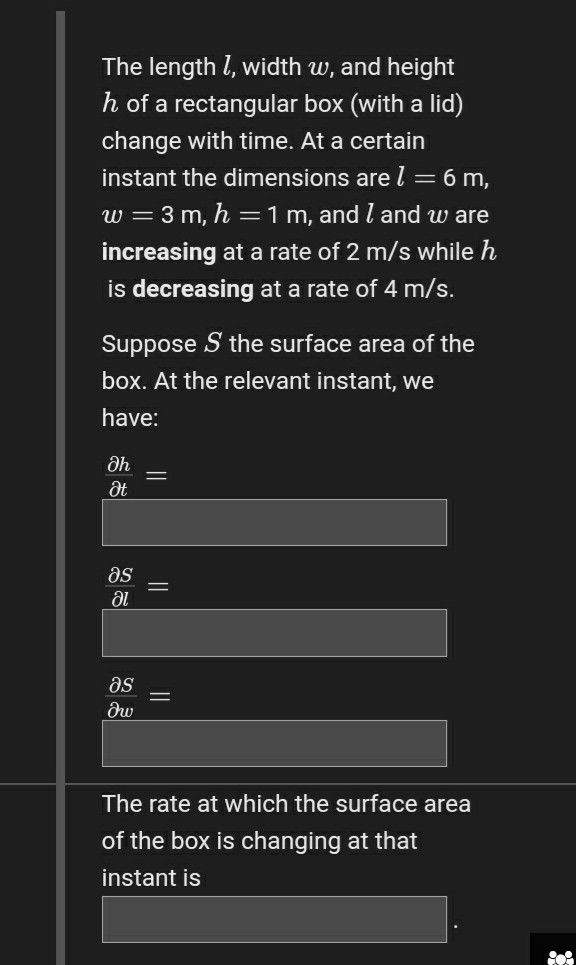Click the ∂S/∂w partial derivative label
576x965 pixels.
click(121, 697)
